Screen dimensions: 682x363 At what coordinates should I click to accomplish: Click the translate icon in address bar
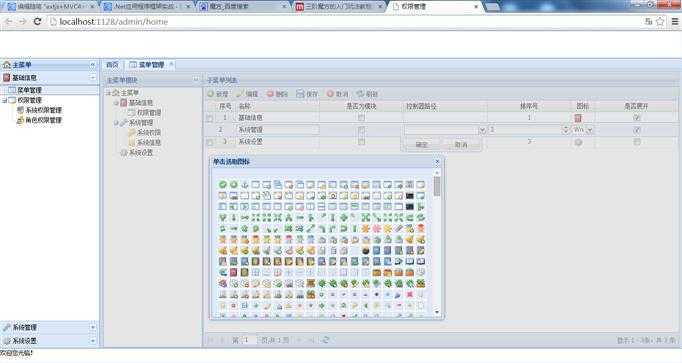(649, 21)
